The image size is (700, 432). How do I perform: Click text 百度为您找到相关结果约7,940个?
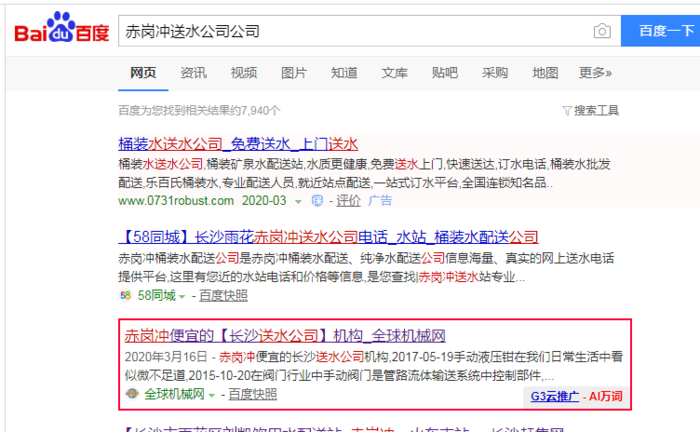point(199,110)
